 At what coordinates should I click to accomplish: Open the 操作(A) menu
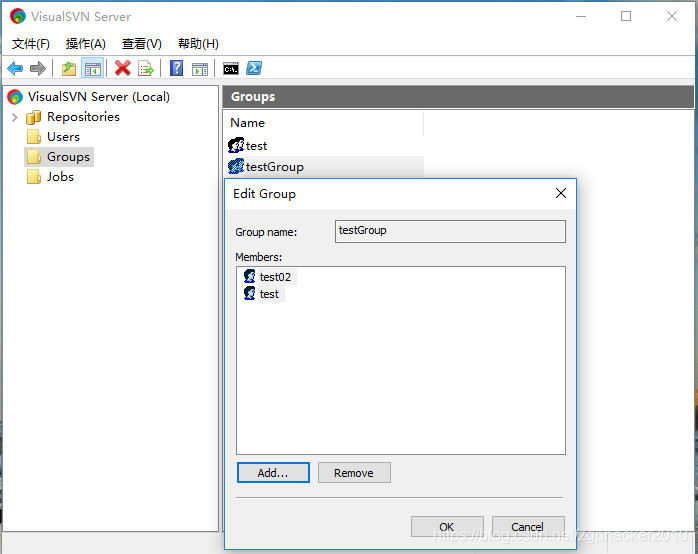tap(85, 44)
